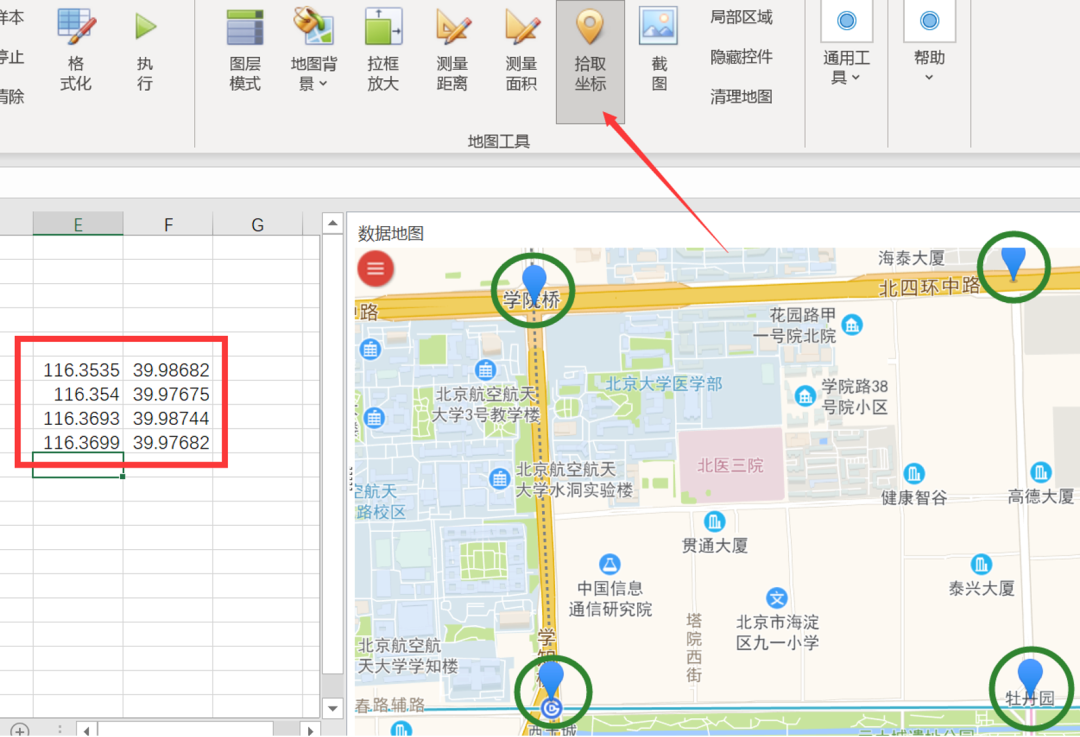Click the 贯通大厦 building marker
The height and width of the screenshot is (737, 1080).
coord(714,521)
